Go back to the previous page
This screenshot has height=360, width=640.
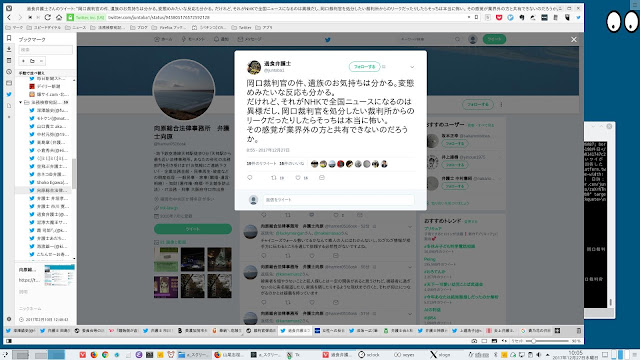pyautogui.click(x=9, y=18)
